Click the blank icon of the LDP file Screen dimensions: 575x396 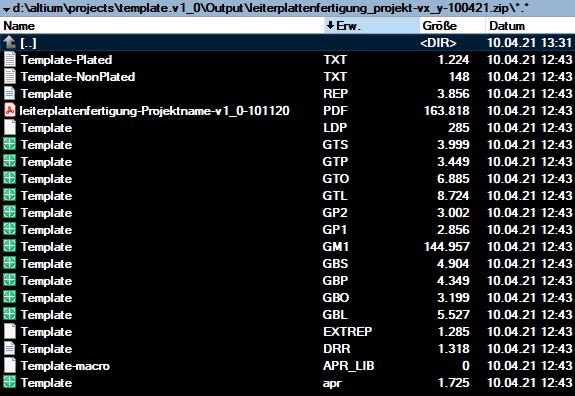pos(10,128)
